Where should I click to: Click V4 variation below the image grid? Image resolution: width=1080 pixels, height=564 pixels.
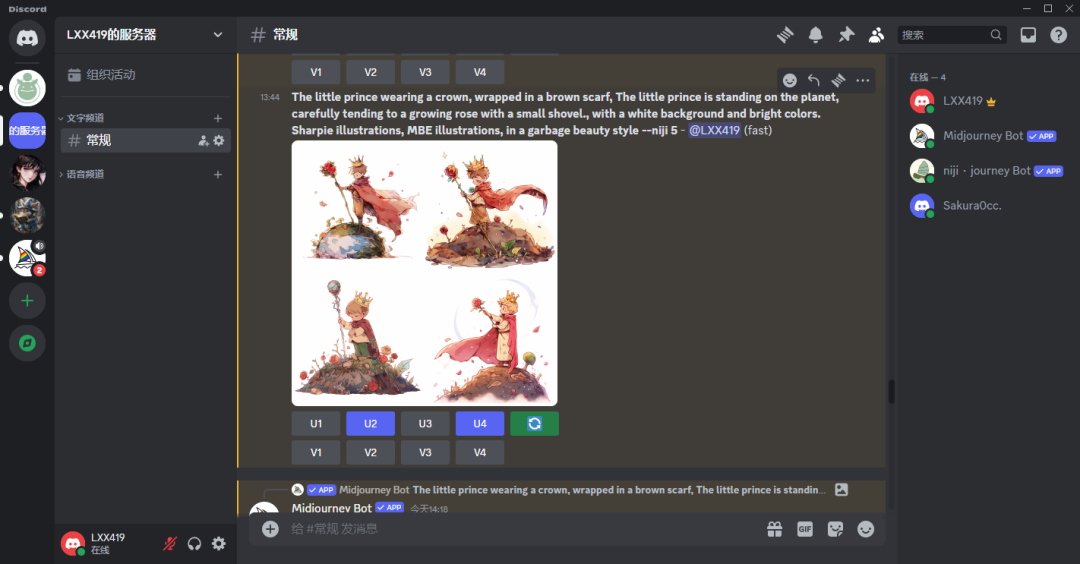tap(480, 452)
